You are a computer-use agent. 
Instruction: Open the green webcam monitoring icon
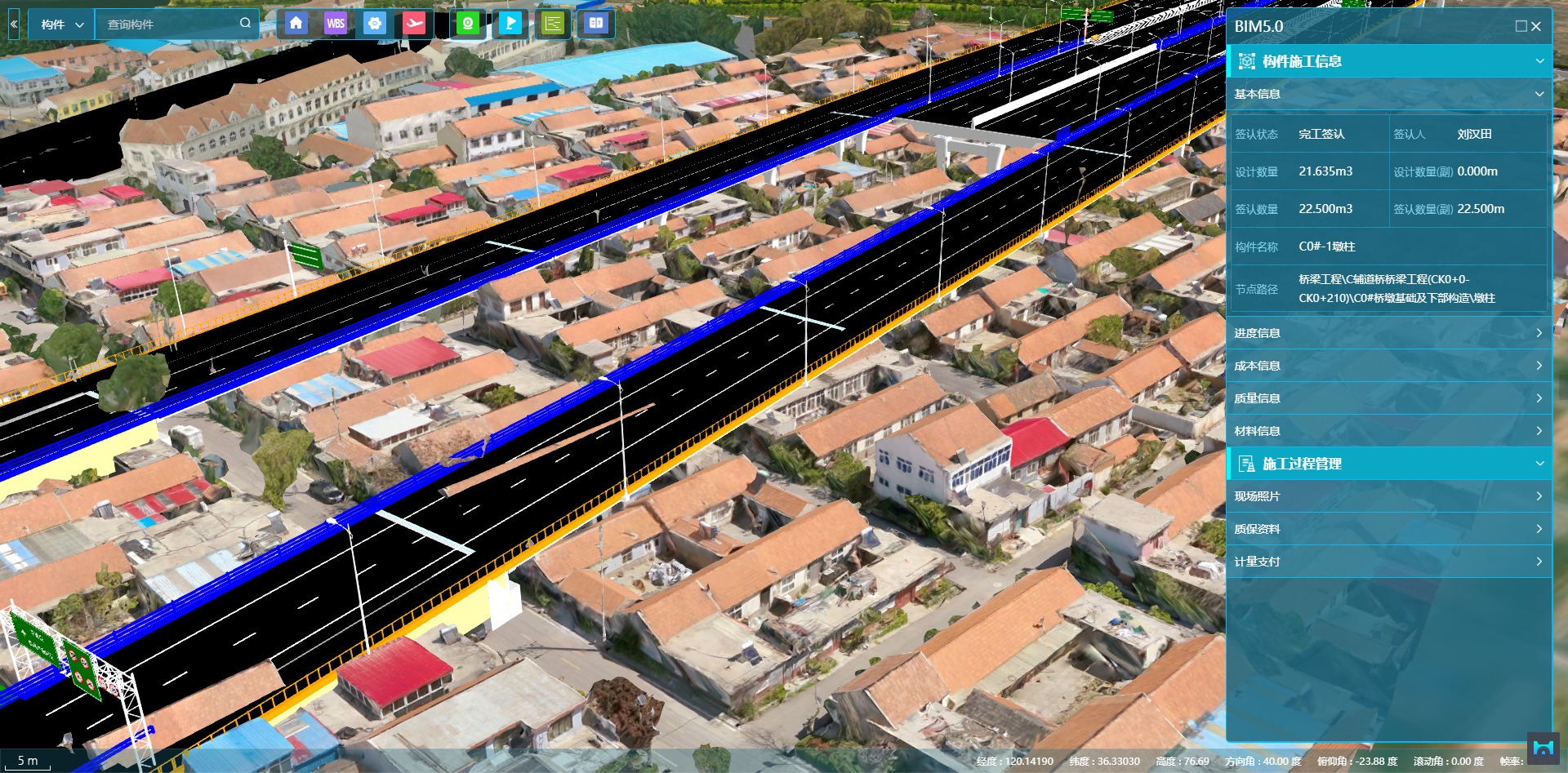coord(468,24)
